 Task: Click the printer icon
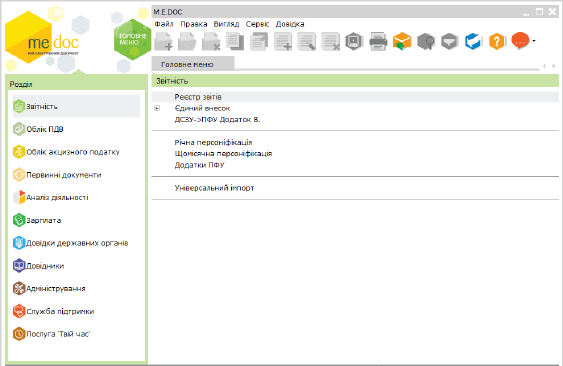(378, 42)
